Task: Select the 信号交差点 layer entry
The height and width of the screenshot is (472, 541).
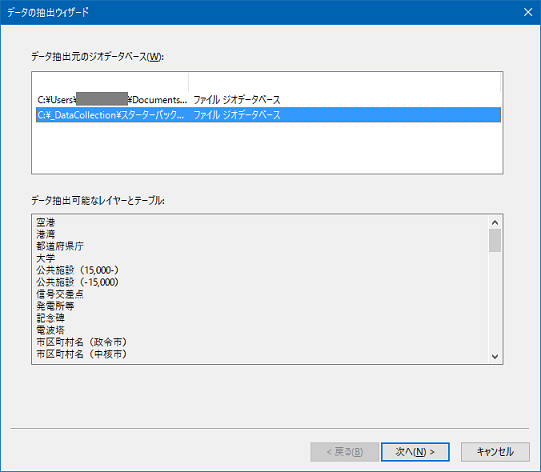Action: (60, 294)
